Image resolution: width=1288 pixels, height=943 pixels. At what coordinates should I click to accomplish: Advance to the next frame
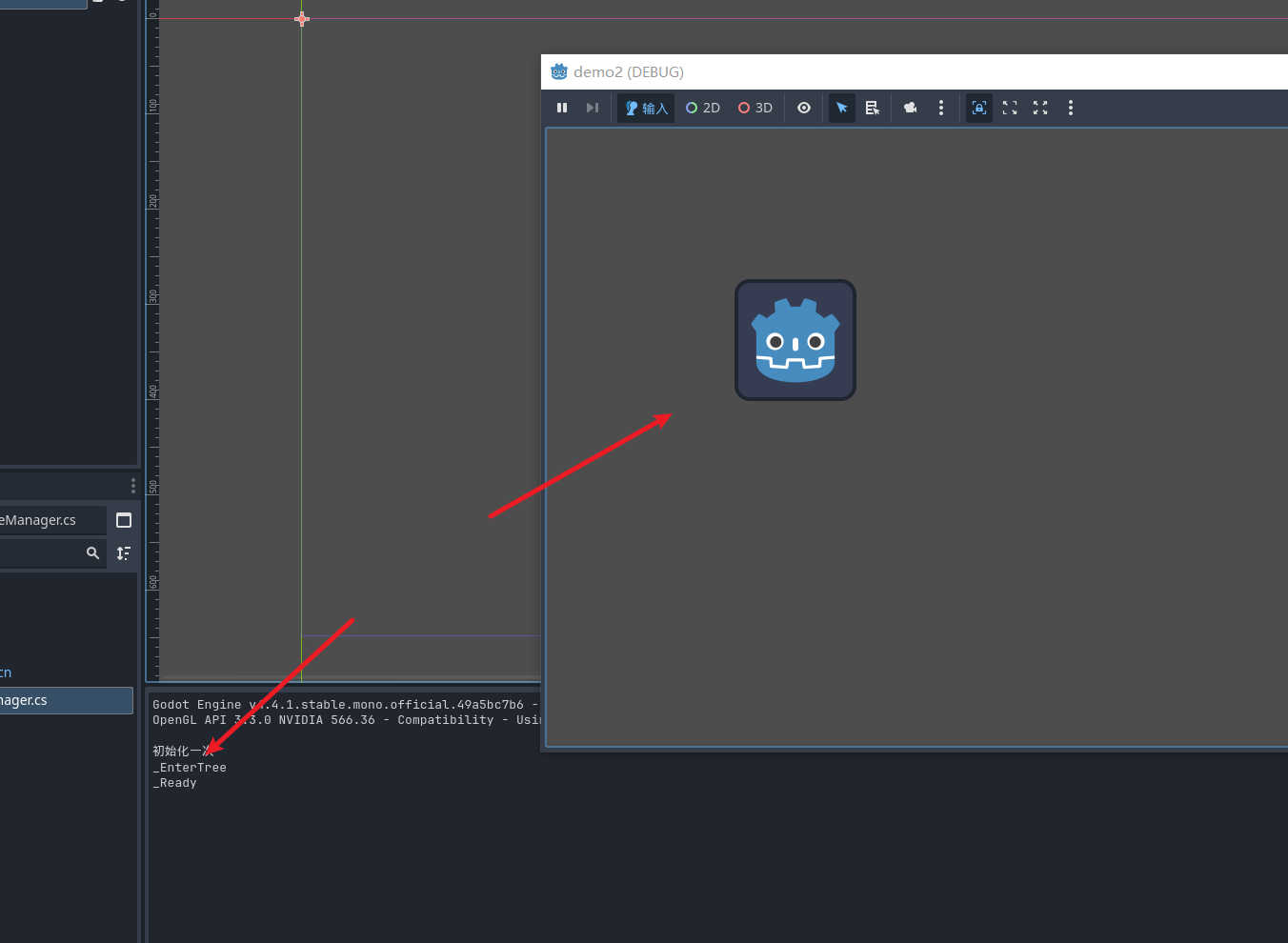[593, 108]
